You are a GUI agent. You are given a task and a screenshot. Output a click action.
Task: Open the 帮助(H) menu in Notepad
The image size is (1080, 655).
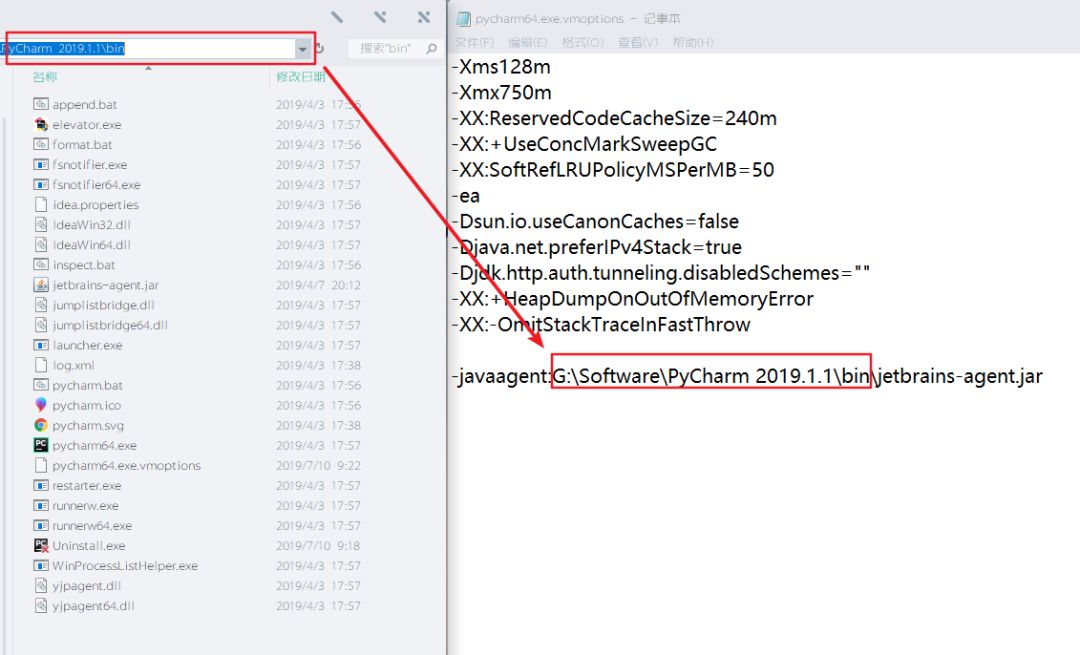693,42
